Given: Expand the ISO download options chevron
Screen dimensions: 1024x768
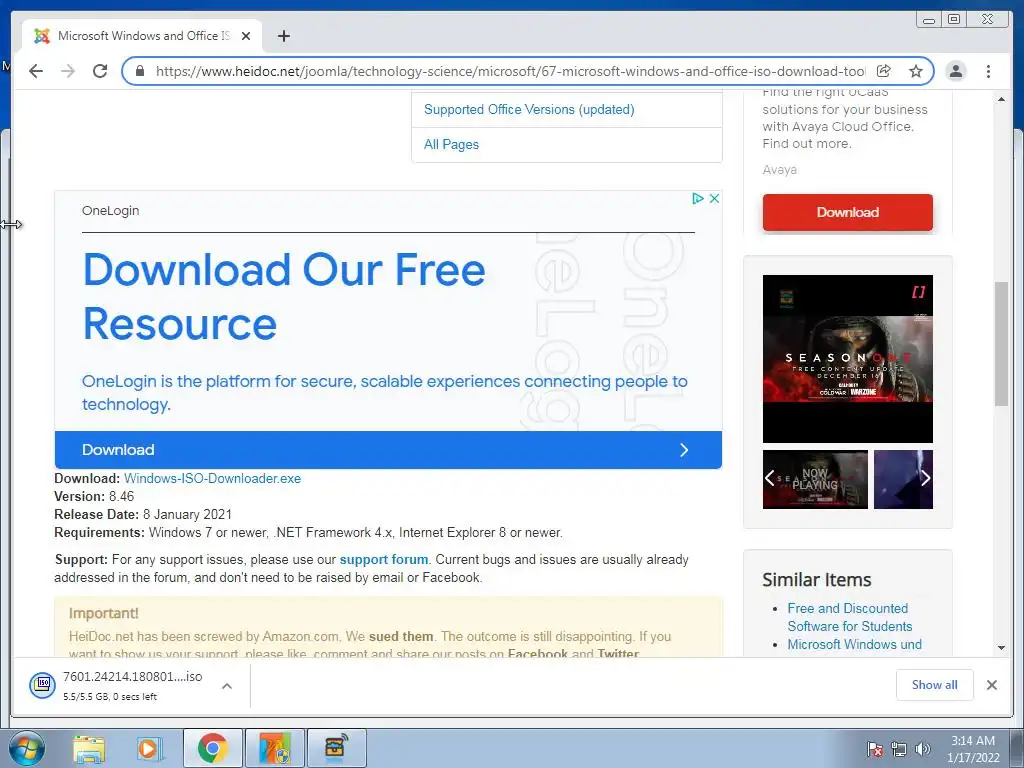Looking at the screenshot, I should click(227, 686).
